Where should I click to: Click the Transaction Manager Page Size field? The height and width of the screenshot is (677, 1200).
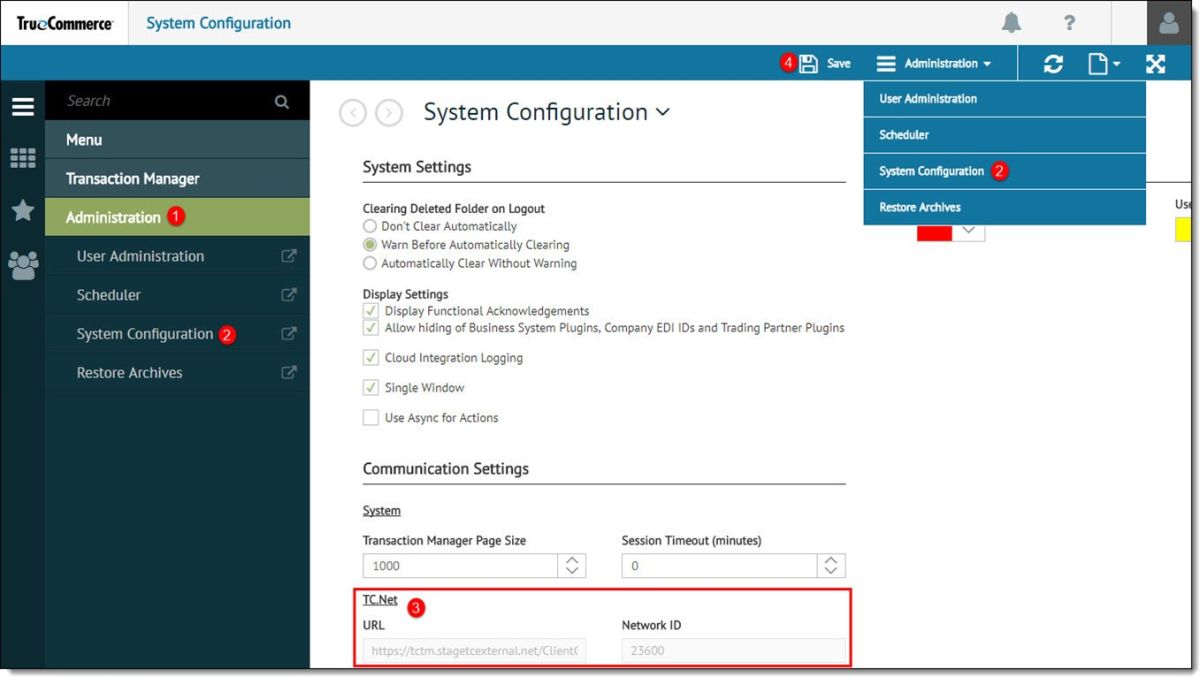(x=460, y=566)
